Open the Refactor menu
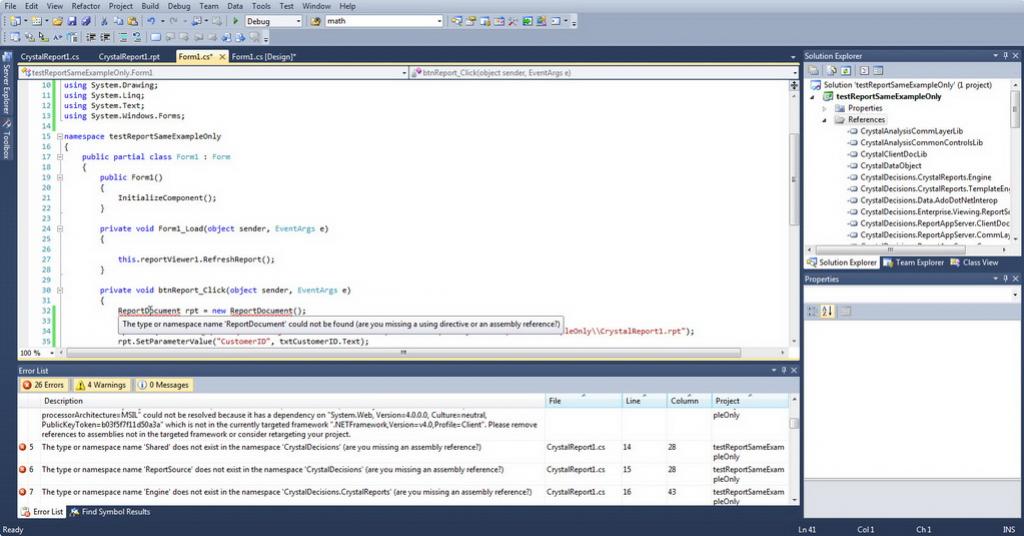Screen dimensions: 1024x536 click(x=86, y=6)
